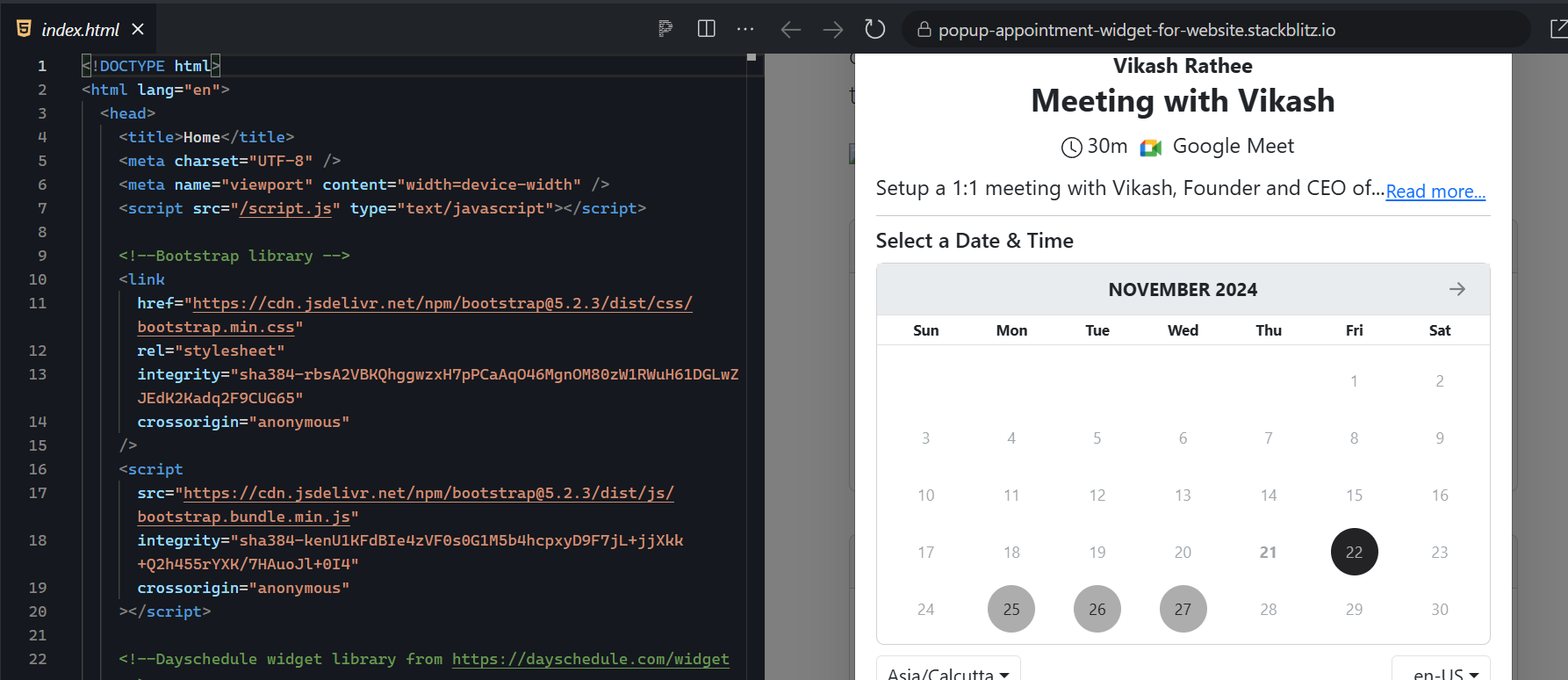This screenshot has height=680, width=1568.
Task: Open preview in new window icon
Action: coord(1558,30)
